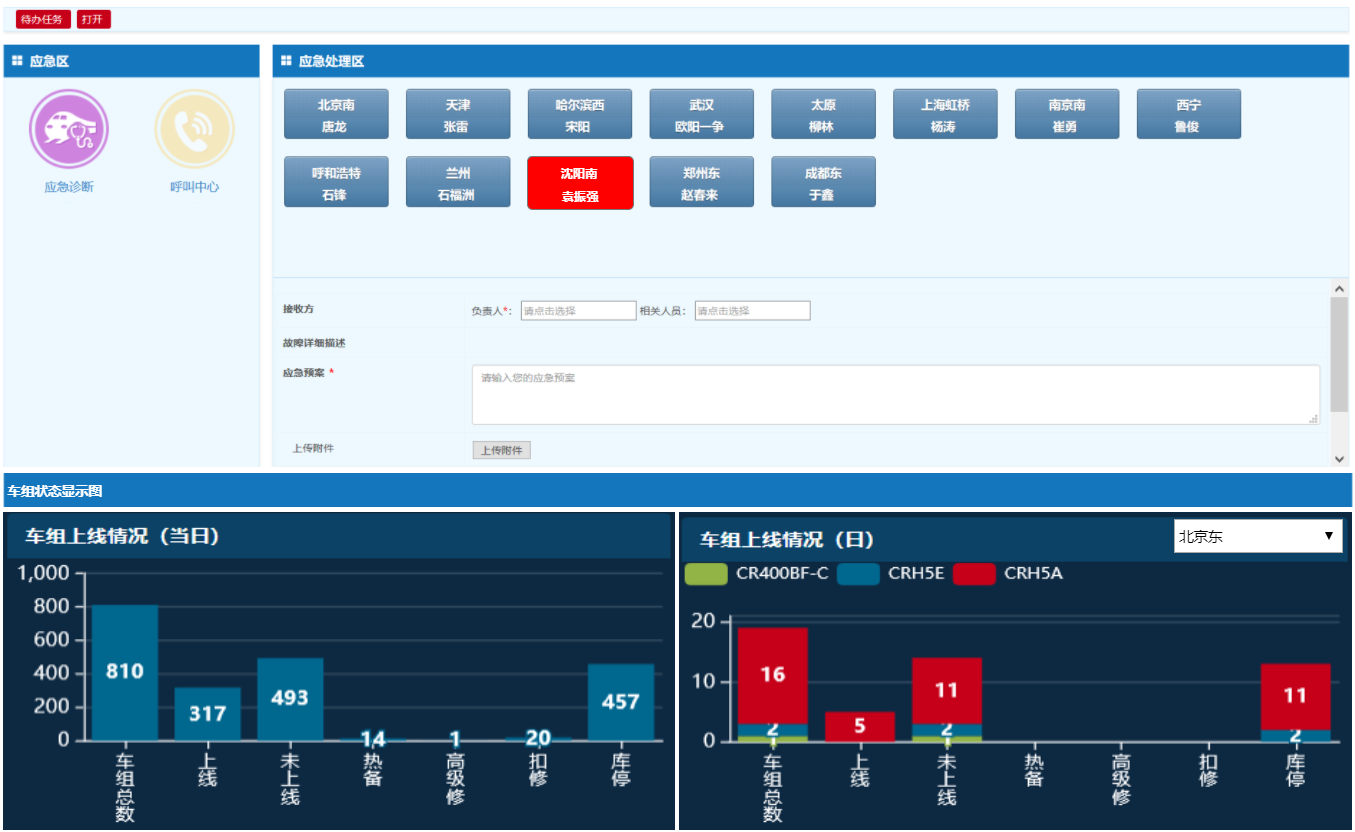Viewport: 1355px width, 832px height.
Task: Toggle the CRH5E legend swatch
Action: click(x=858, y=574)
